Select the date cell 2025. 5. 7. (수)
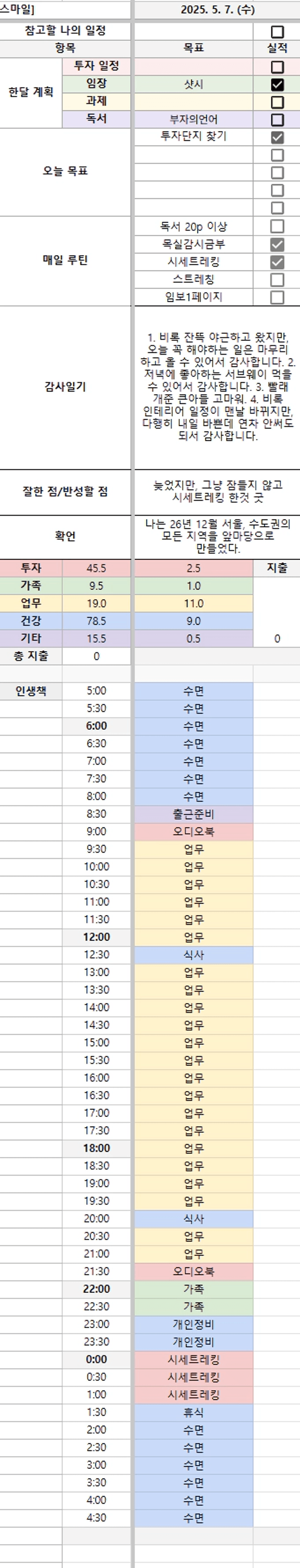The image size is (300, 1568). click(217, 10)
